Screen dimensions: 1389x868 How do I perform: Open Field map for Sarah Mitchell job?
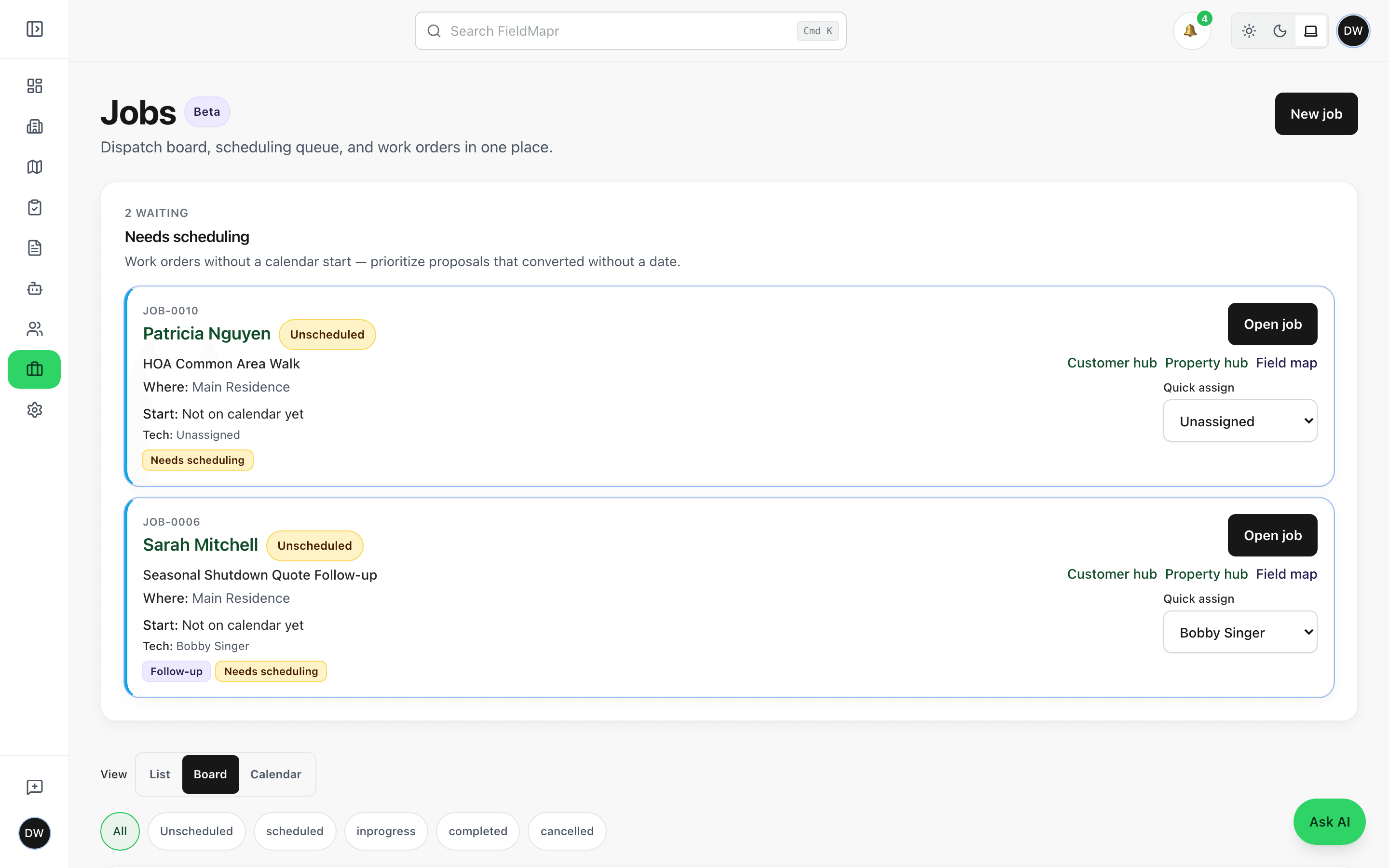(1286, 574)
